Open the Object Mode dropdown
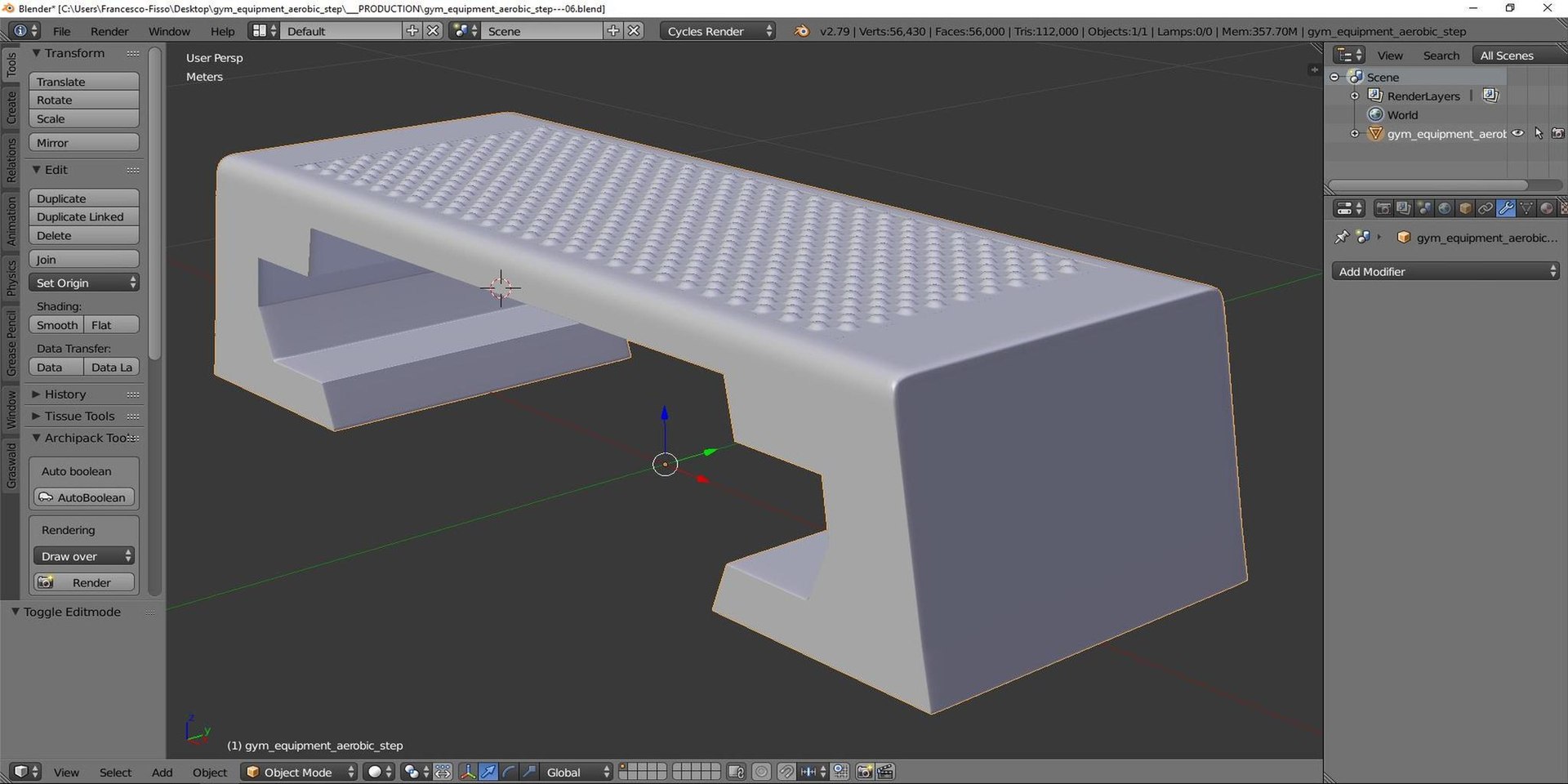The image size is (1568, 784). coord(299,772)
